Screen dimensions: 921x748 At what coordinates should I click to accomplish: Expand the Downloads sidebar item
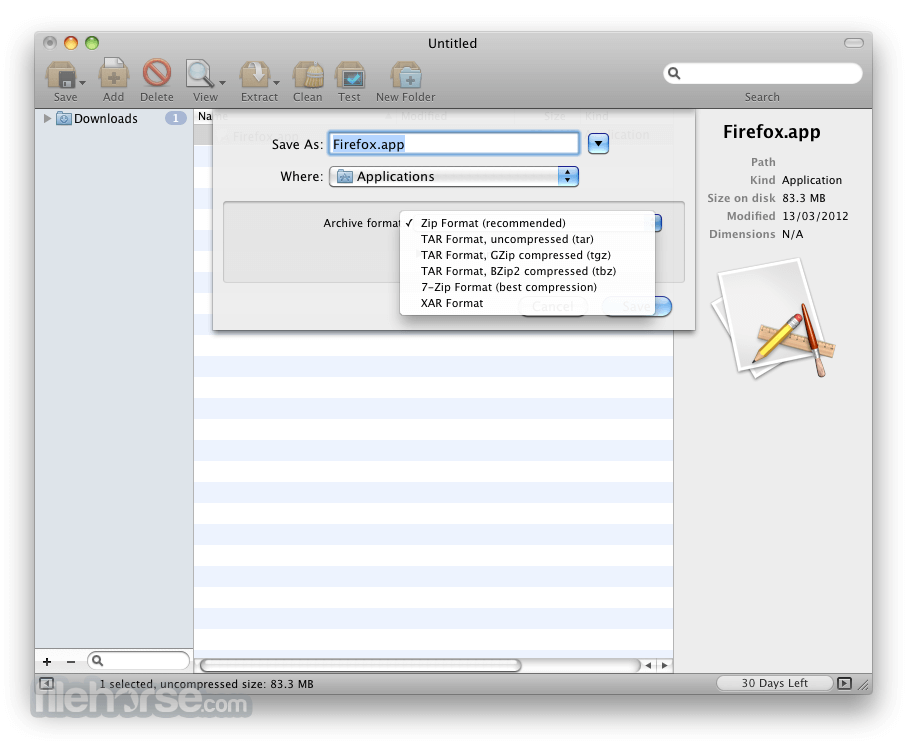click(x=47, y=119)
